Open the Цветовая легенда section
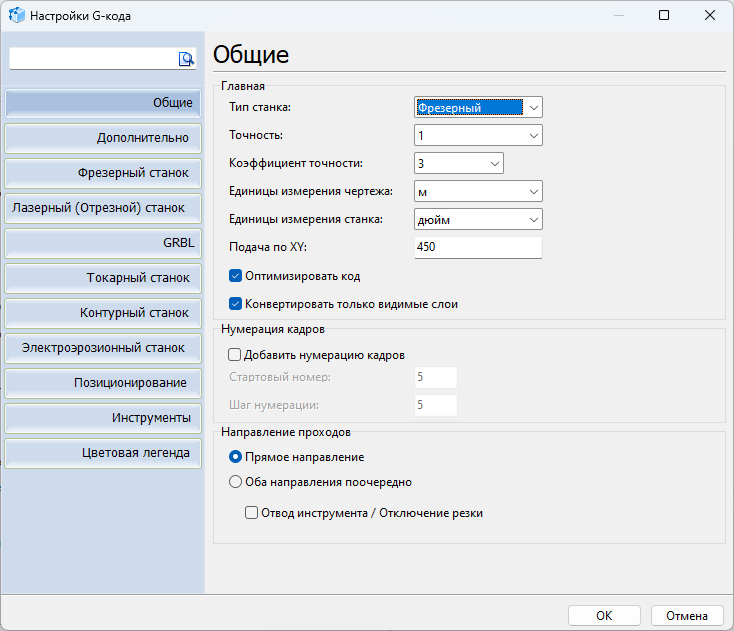The width and height of the screenshot is (734, 631). tap(103, 453)
